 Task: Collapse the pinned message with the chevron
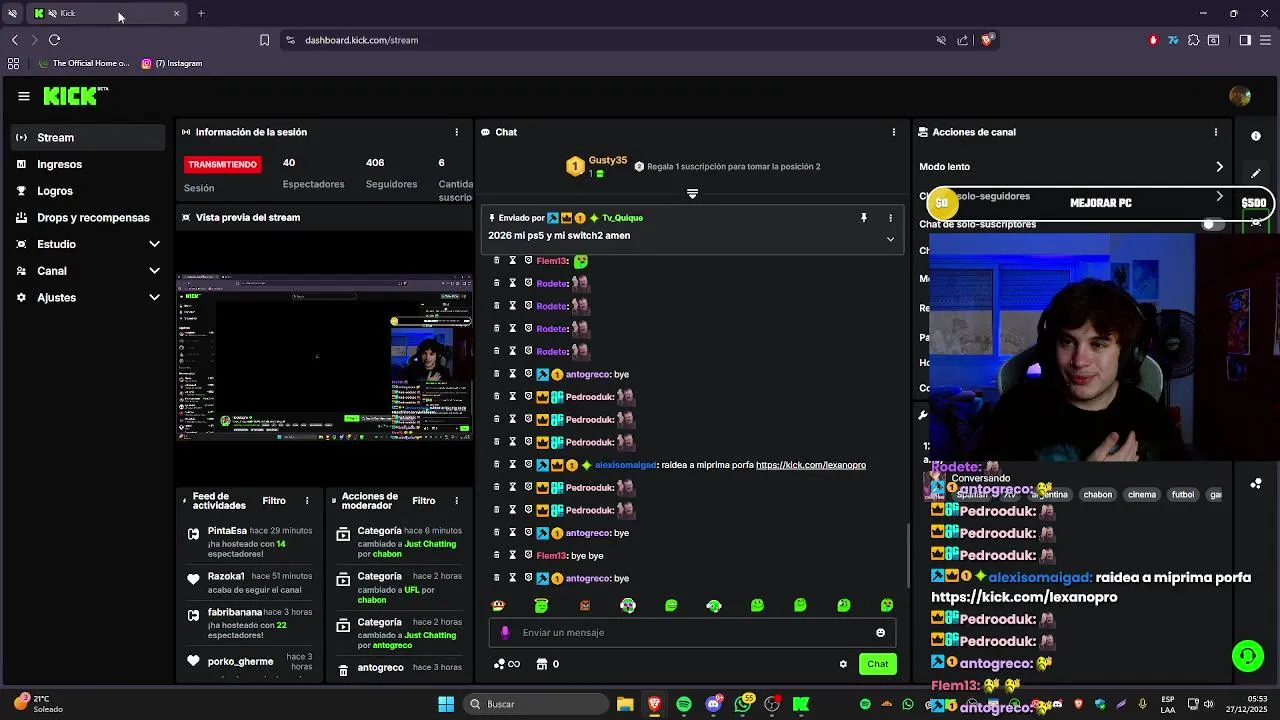(890, 239)
